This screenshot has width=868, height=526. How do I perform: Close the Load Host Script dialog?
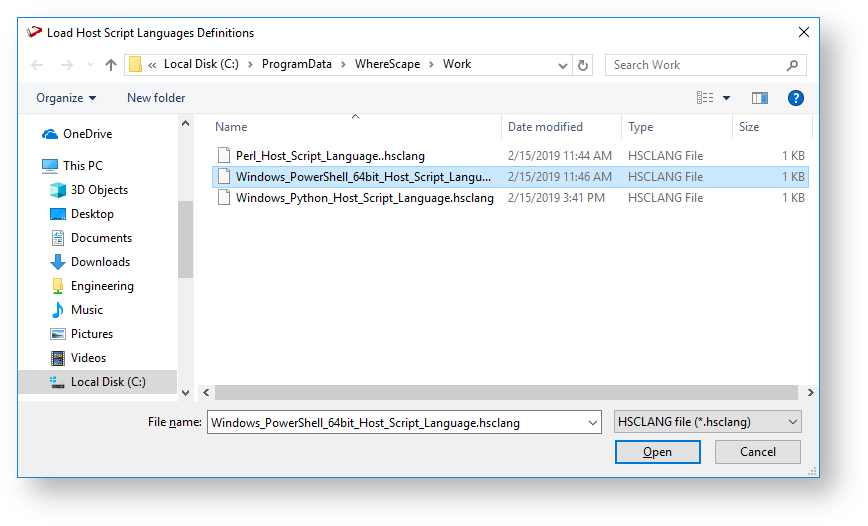pos(804,33)
